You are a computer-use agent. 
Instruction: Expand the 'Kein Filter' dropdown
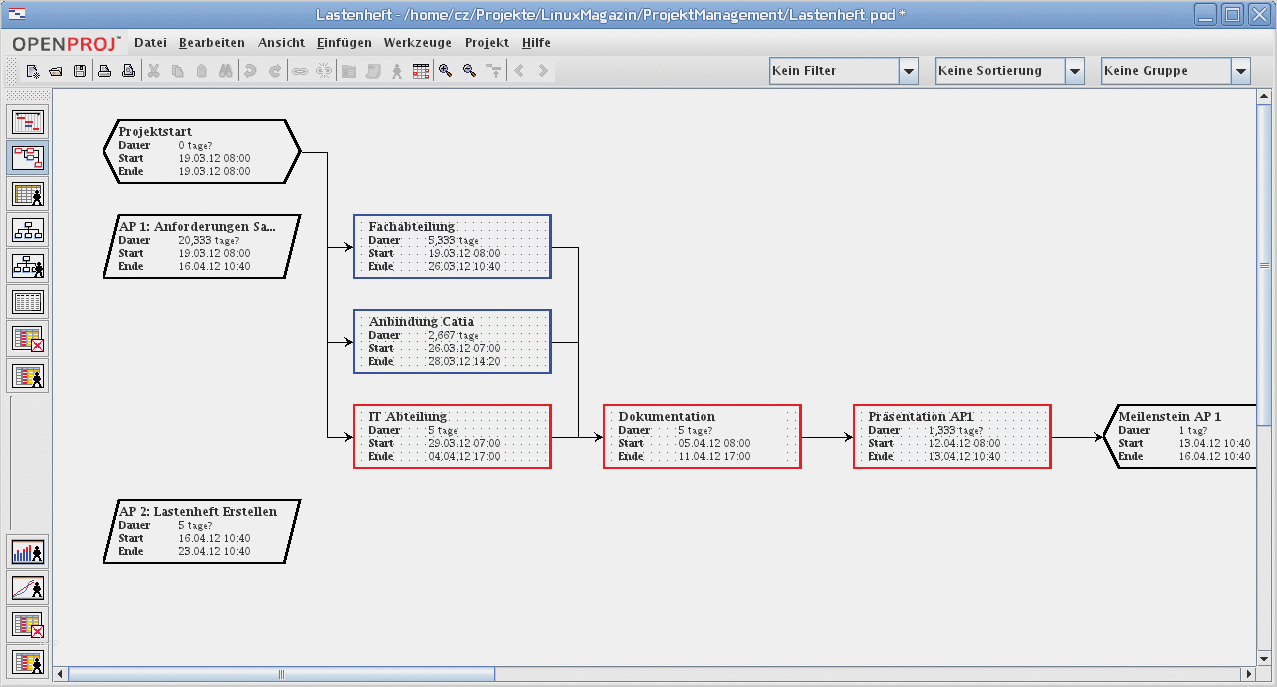click(x=909, y=71)
